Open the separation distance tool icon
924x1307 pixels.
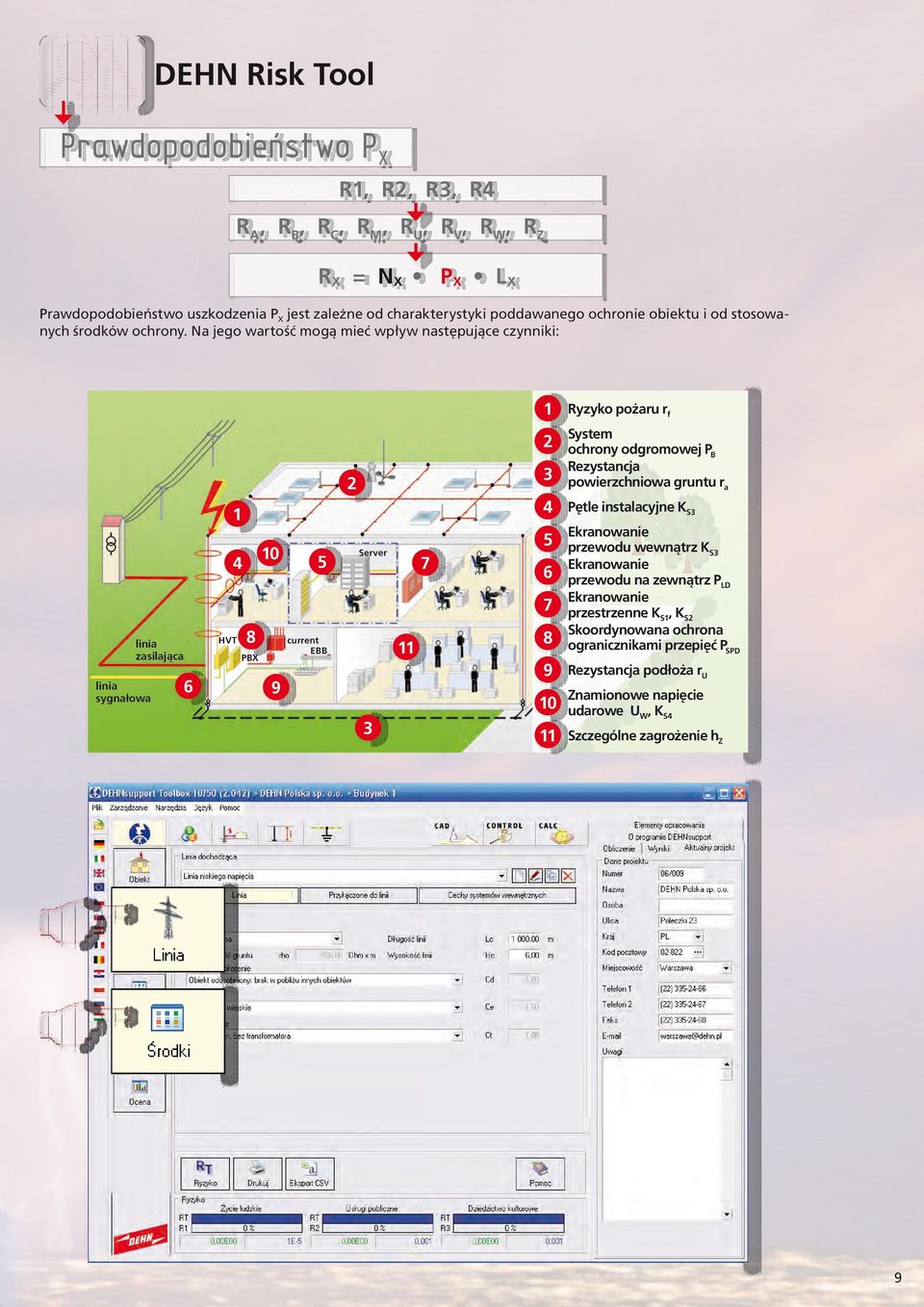click(234, 833)
